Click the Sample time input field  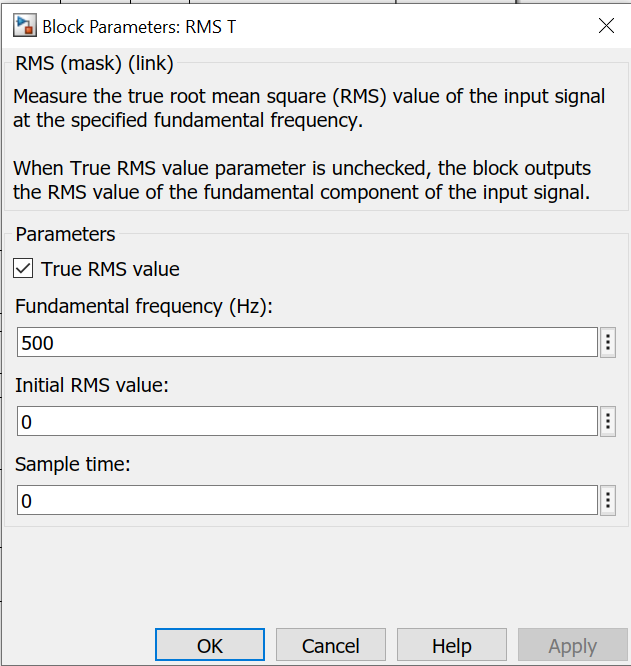[307, 500]
